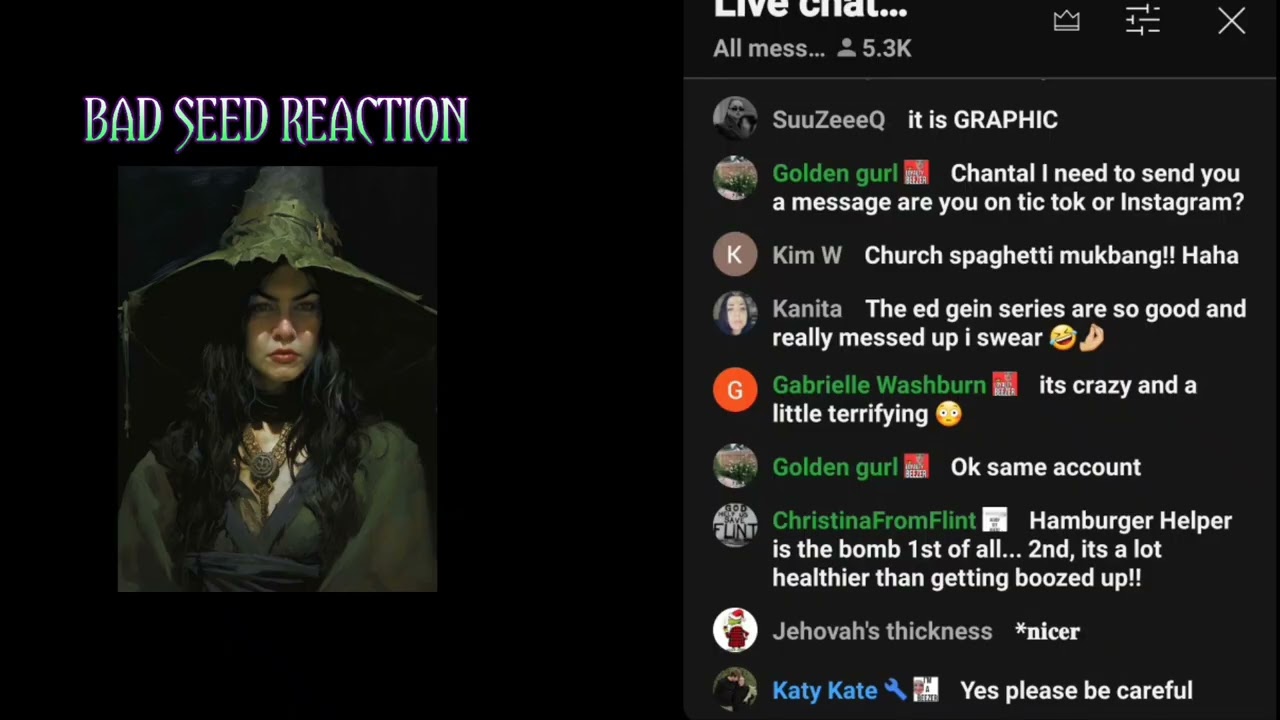Click Kim W's letter K avatar
This screenshot has width=1280, height=720.
735,255
